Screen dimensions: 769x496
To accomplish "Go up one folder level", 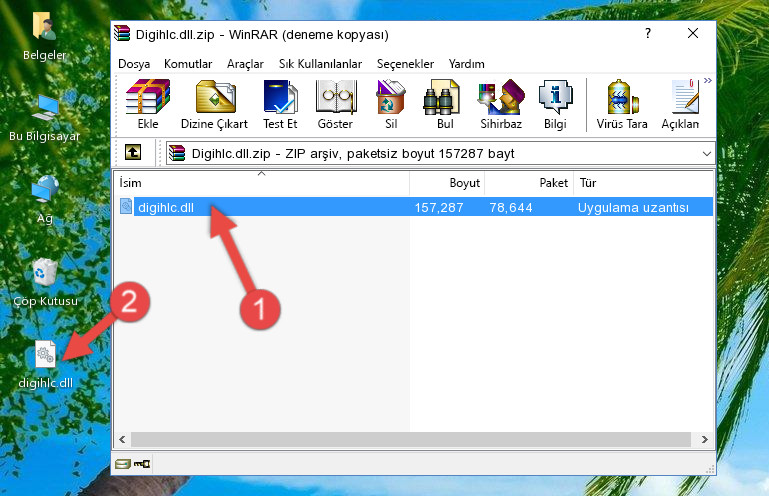I will (x=133, y=153).
